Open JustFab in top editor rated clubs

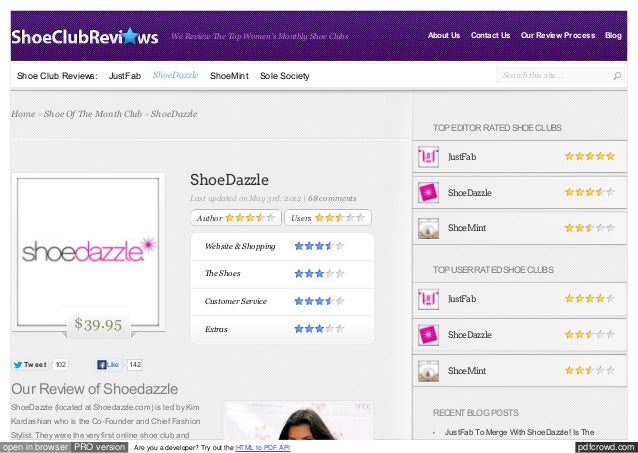click(462, 157)
